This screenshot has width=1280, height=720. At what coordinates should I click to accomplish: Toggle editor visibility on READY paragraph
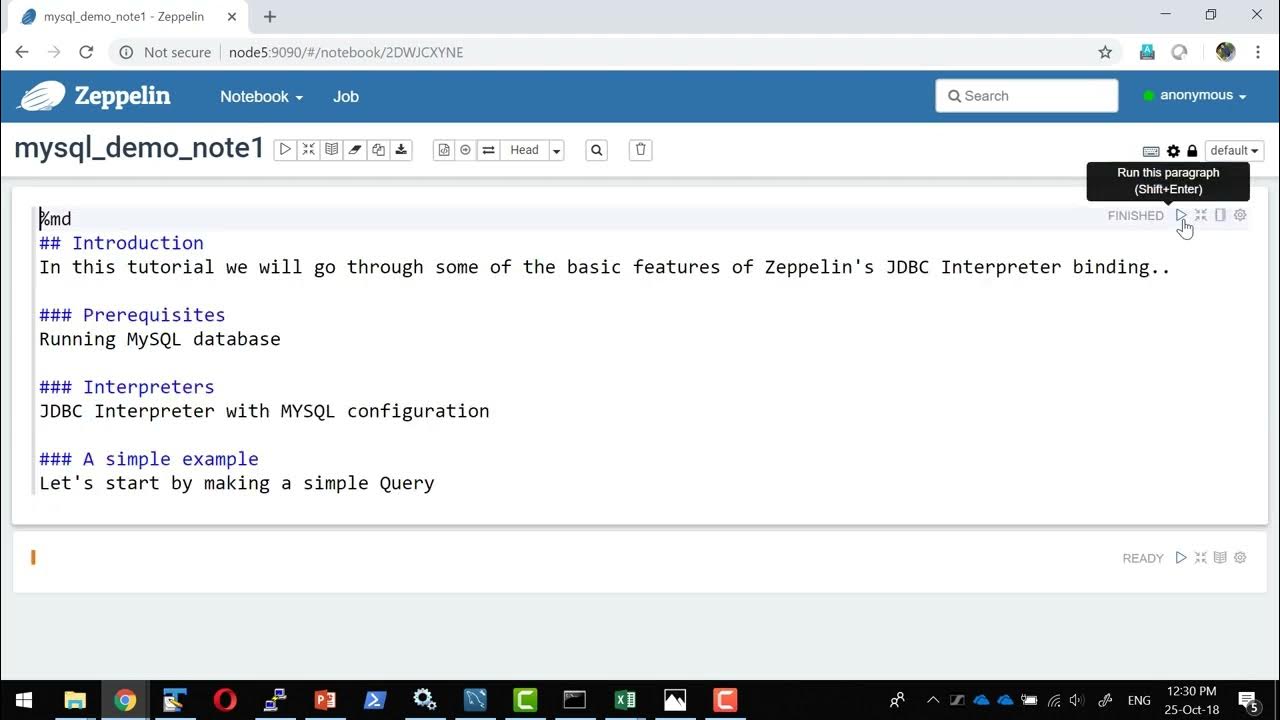coord(1201,558)
